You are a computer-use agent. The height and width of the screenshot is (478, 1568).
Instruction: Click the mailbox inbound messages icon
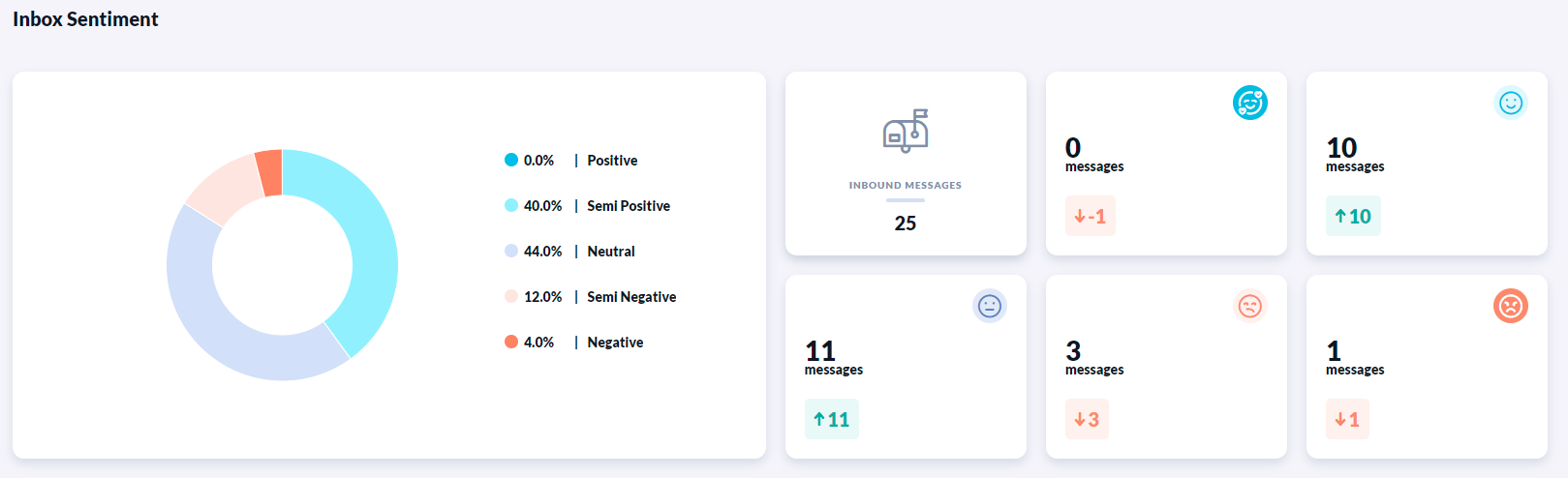pos(906,132)
